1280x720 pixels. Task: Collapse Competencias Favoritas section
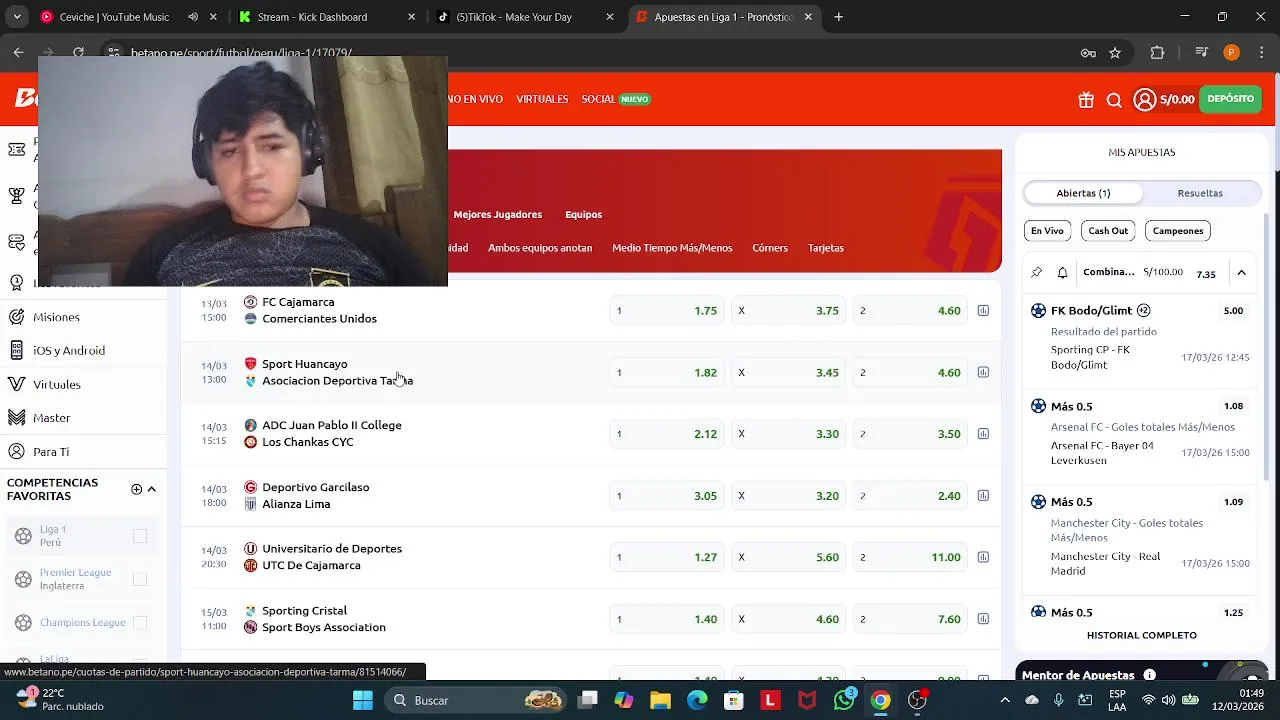pyautogui.click(x=152, y=489)
